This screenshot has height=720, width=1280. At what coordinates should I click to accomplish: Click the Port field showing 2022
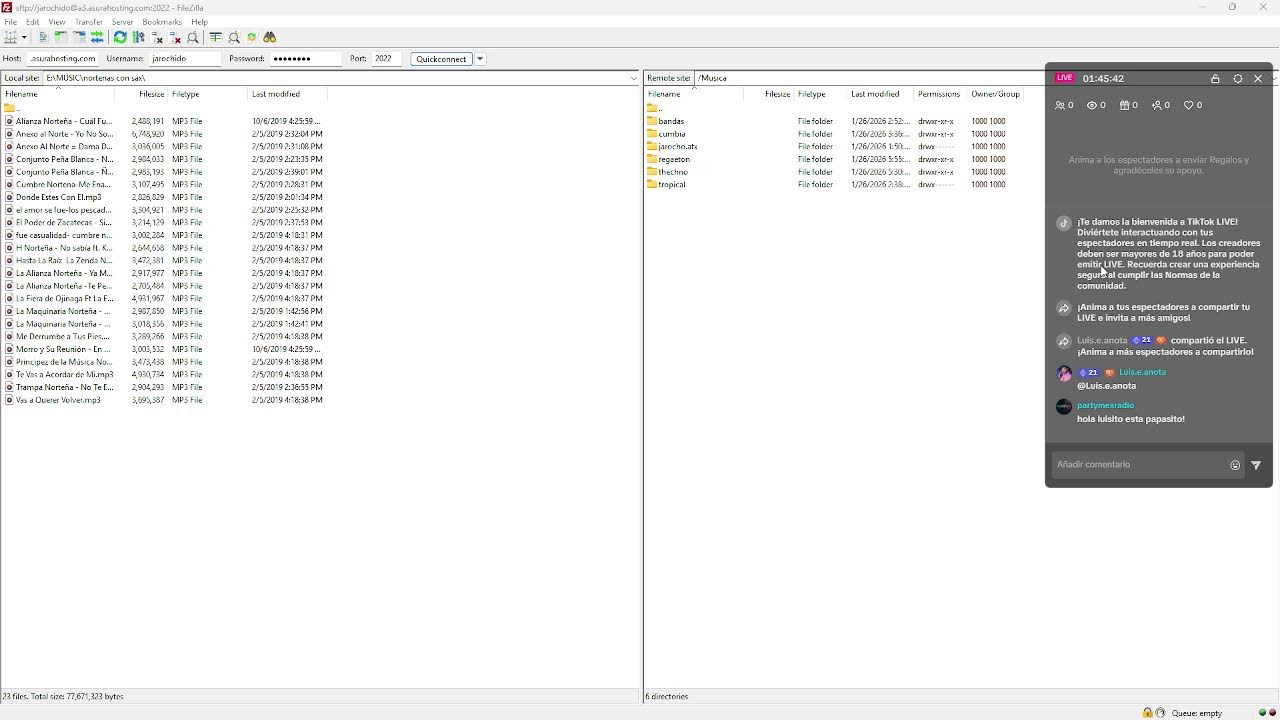[386, 59]
